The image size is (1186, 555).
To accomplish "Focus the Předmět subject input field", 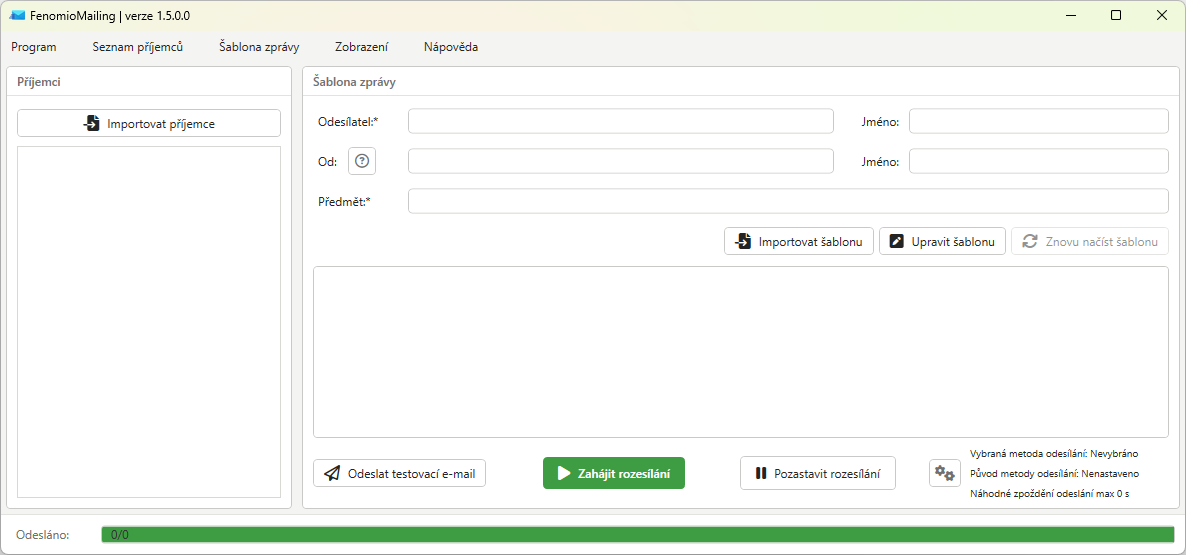I will pos(788,201).
